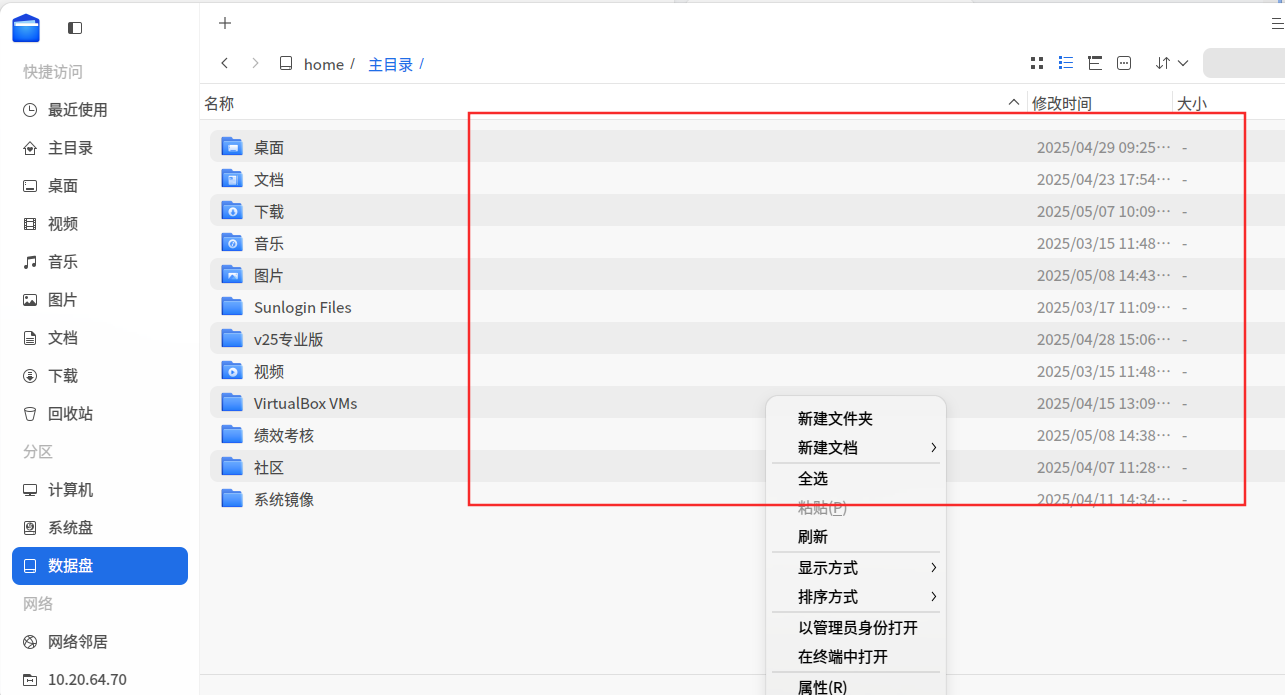Choose 在终端中打开 from context menu
The height and width of the screenshot is (695, 1285).
pos(856,657)
